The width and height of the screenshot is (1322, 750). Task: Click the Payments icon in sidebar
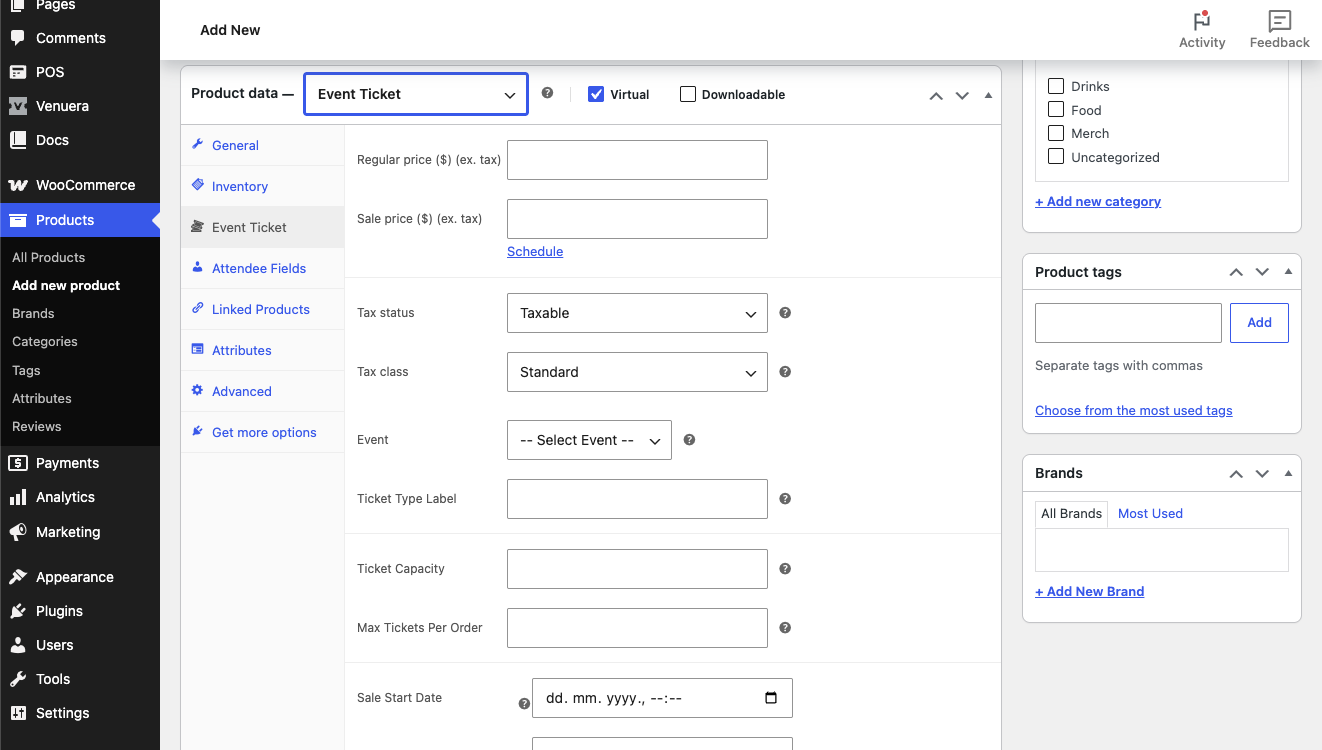(x=18, y=463)
